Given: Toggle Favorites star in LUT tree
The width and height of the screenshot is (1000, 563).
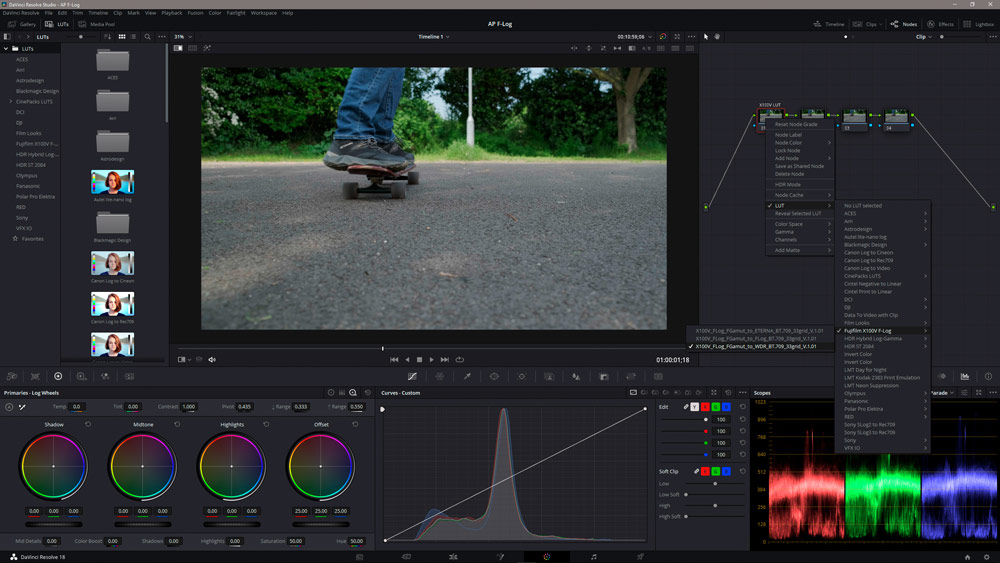Looking at the screenshot, I should 15,238.
